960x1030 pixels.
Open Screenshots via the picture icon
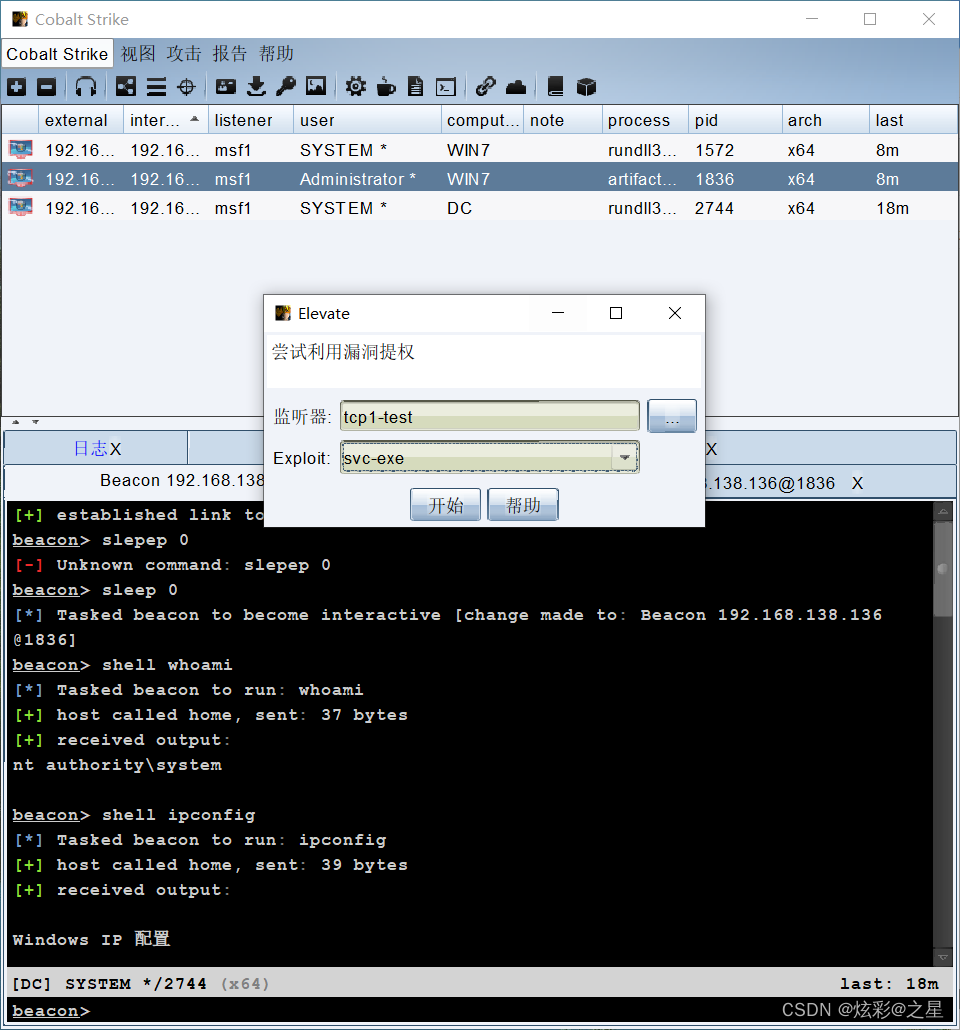pos(316,87)
